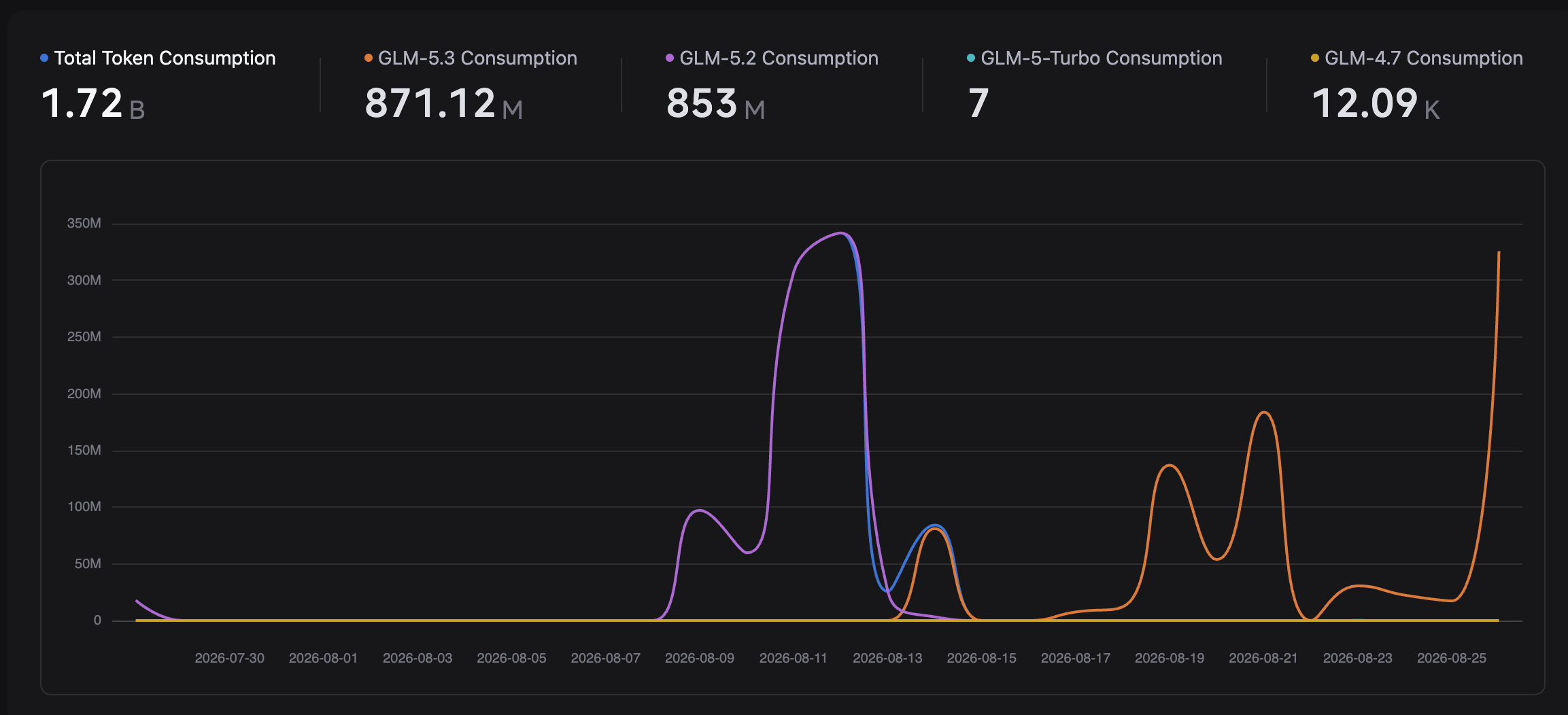
Task: Click the 2026-08-09 date label
Action: tap(700, 659)
